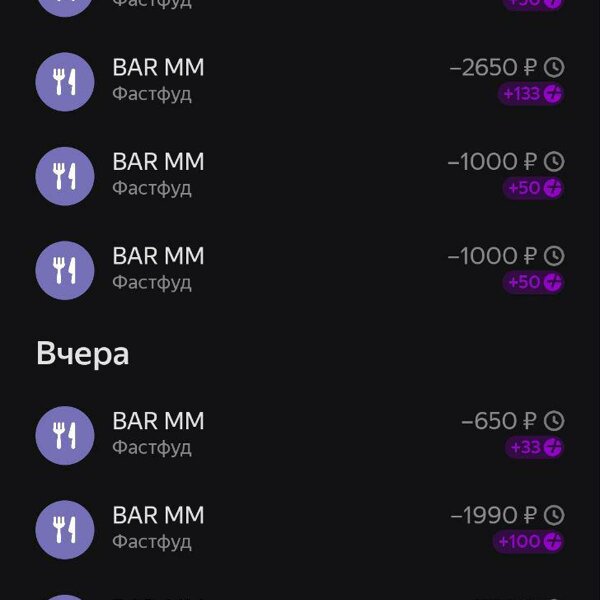The image size is (600, 600).
Task: Tap the Вчера section header
Action: [x=83, y=354]
